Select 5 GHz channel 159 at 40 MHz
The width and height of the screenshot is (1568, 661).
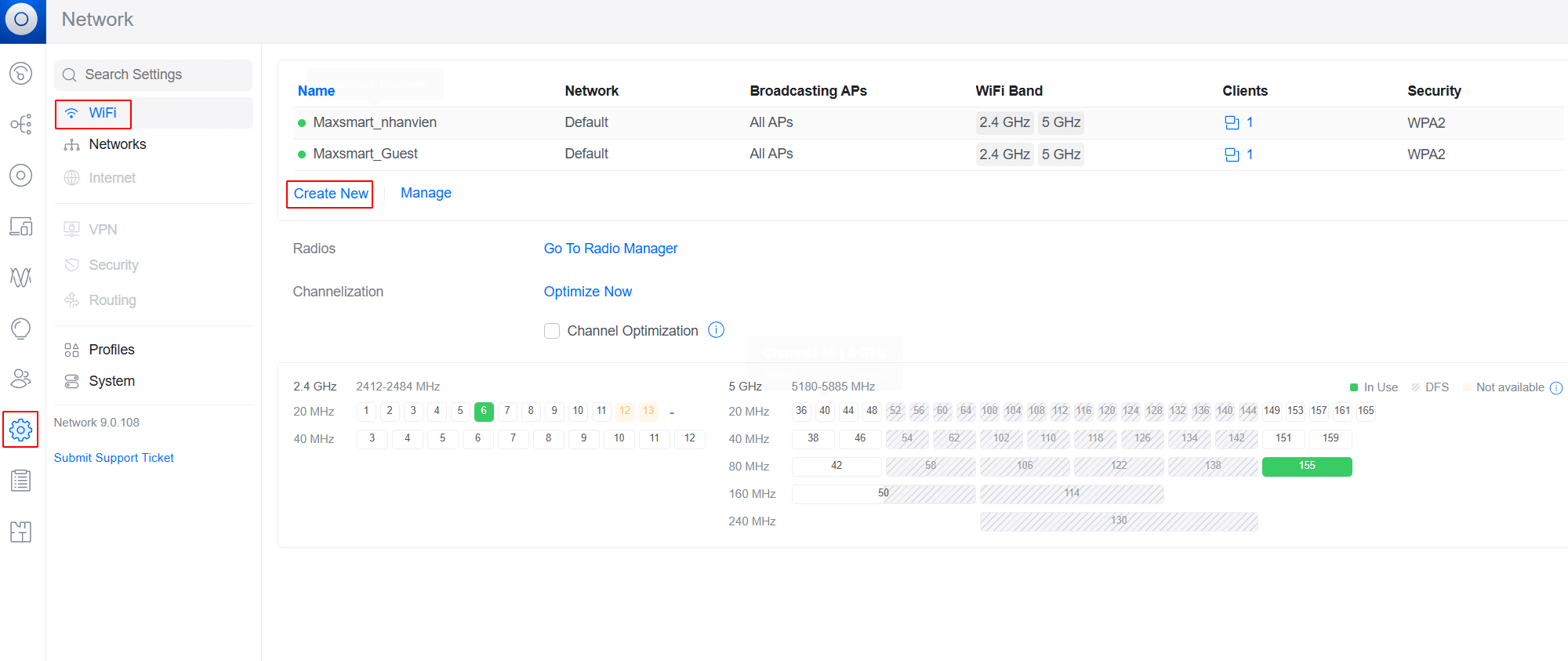(1330, 439)
